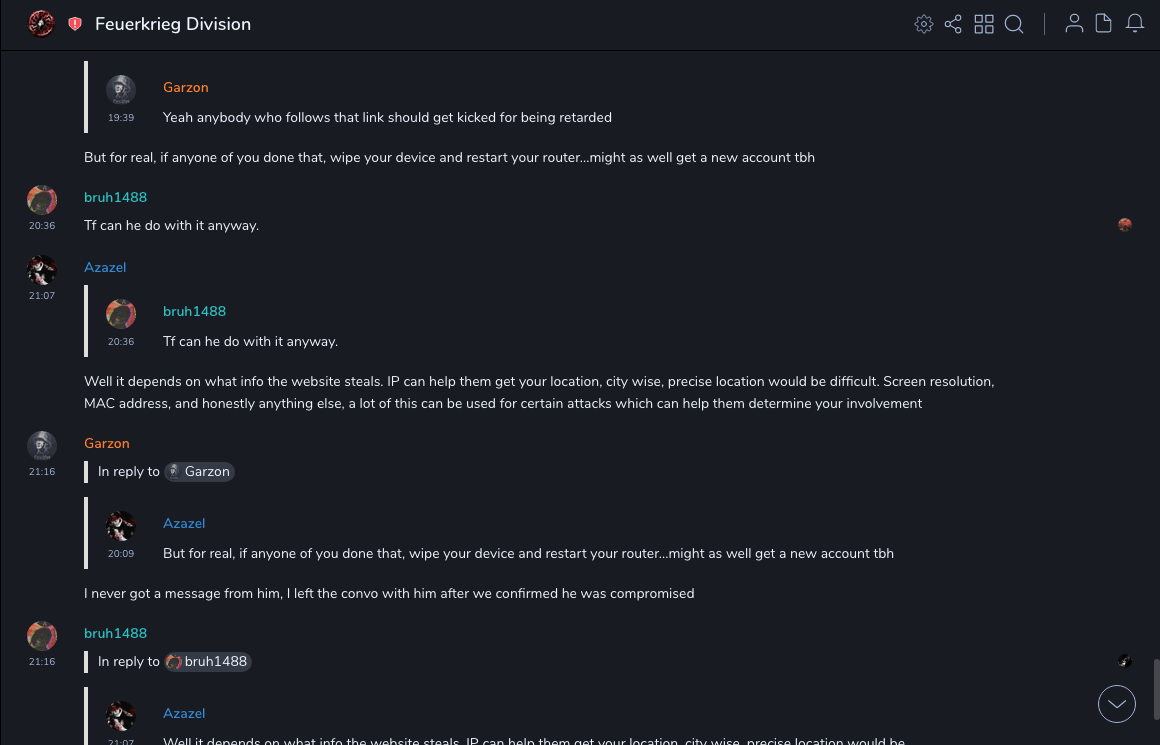Open the members list icon
Viewport: 1160px width, 745px height.
1074,24
